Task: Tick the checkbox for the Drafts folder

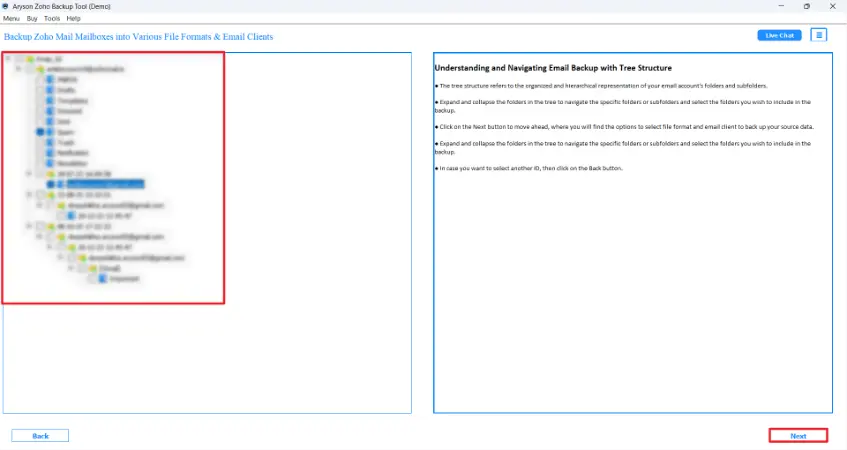Action: click(x=41, y=90)
